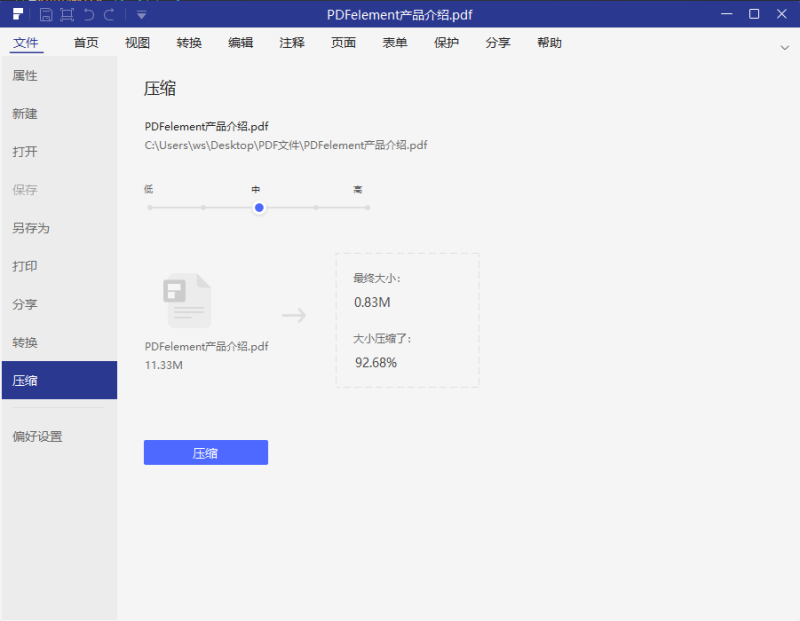Close the PDFelement window
The width and height of the screenshot is (800, 621).
point(782,14)
